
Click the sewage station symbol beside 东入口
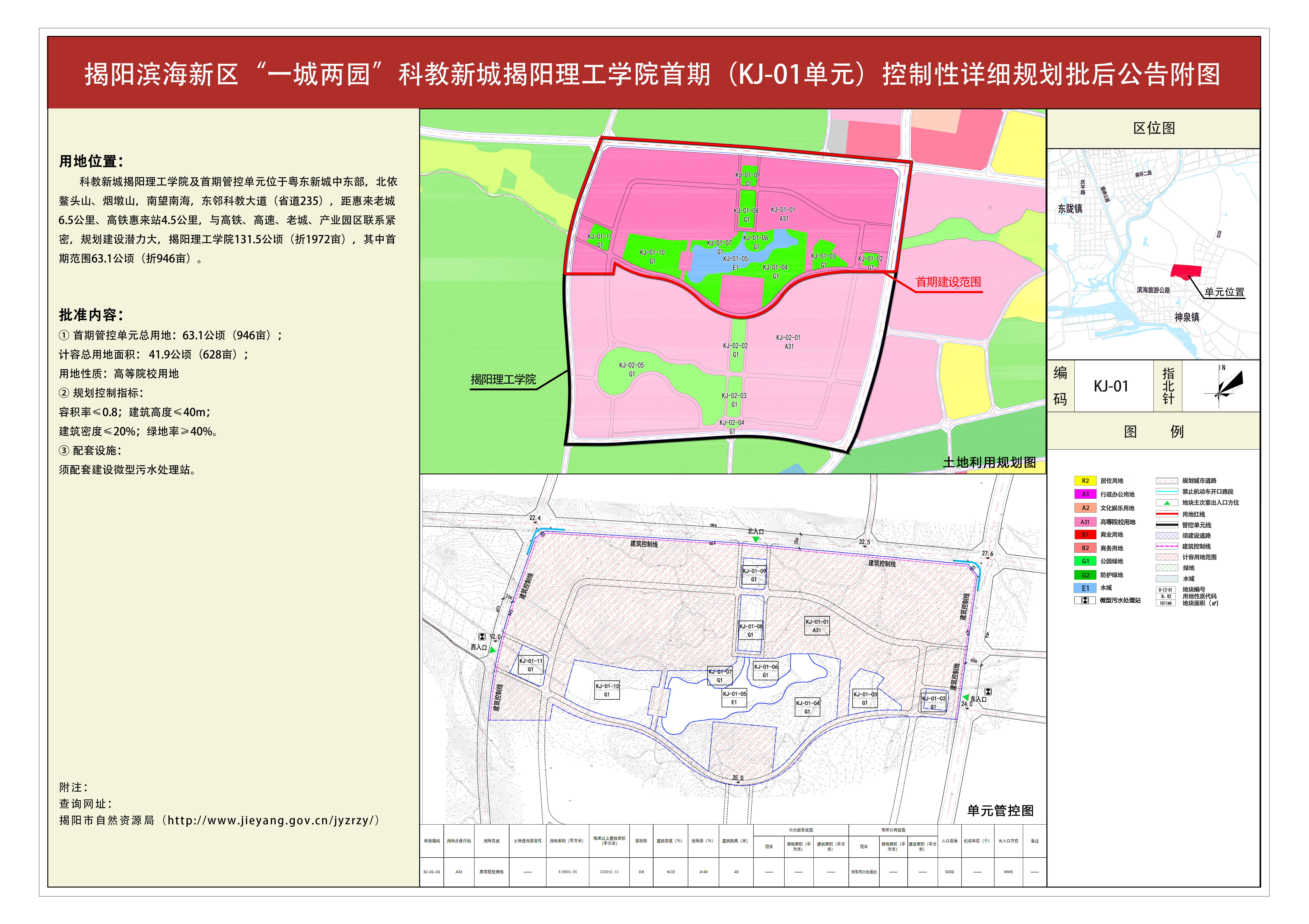tap(988, 691)
